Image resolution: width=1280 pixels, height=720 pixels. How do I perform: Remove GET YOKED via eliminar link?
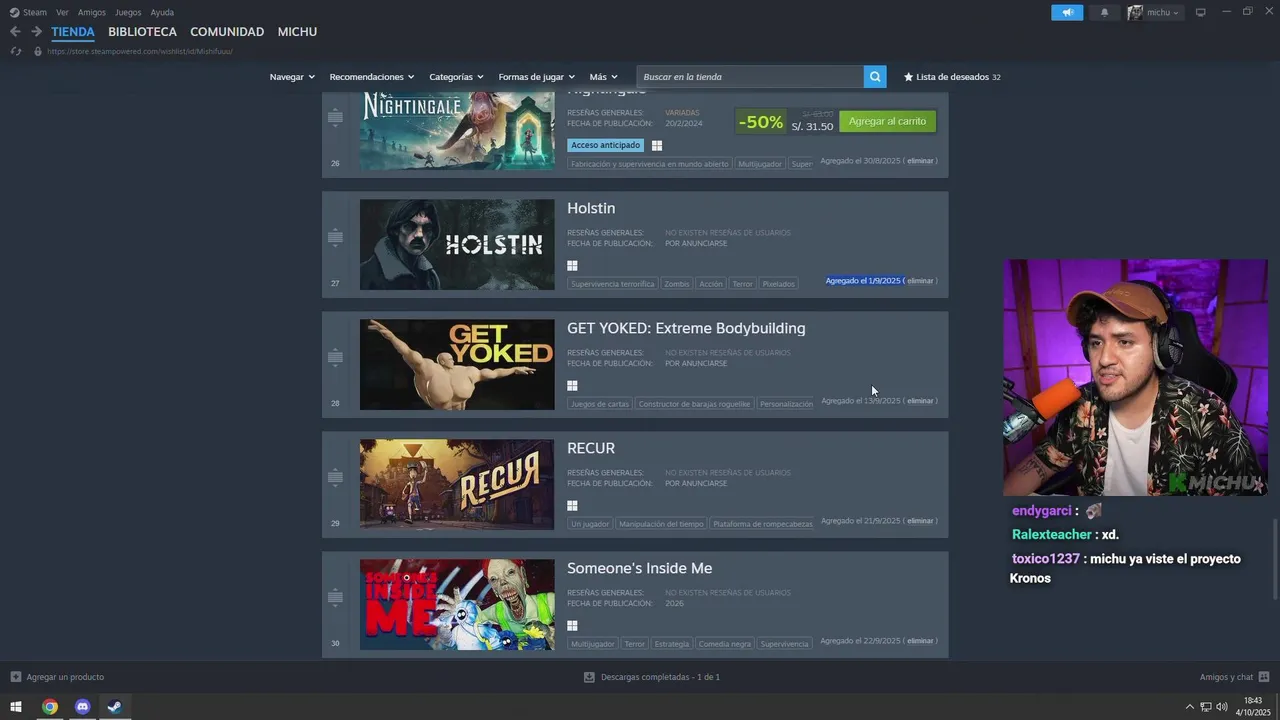(920, 401)
